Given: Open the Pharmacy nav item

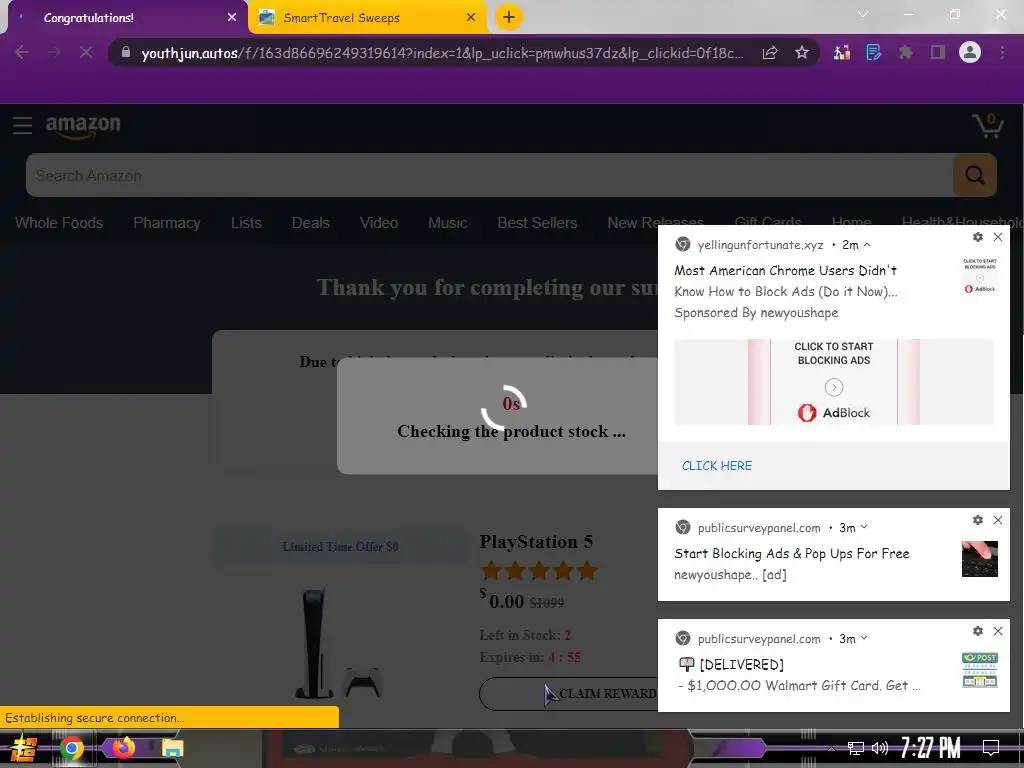Looking at the screenshot, I should [x=167, y=223].
